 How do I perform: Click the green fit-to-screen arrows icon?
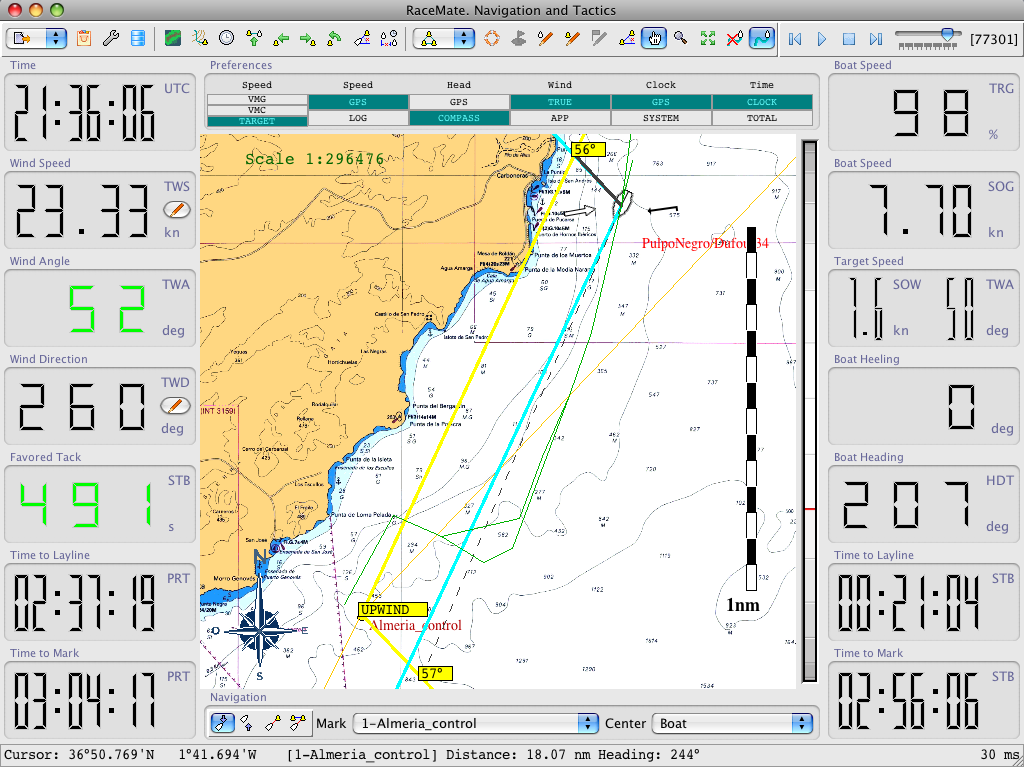(707, 39)
